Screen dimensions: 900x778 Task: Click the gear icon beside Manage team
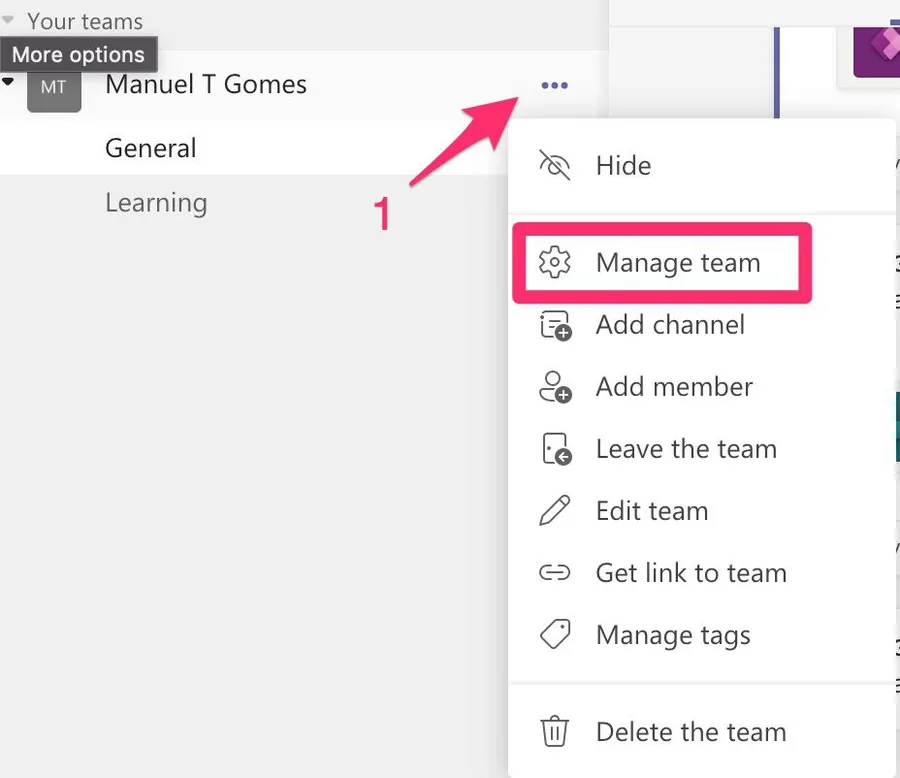(554, 263)
